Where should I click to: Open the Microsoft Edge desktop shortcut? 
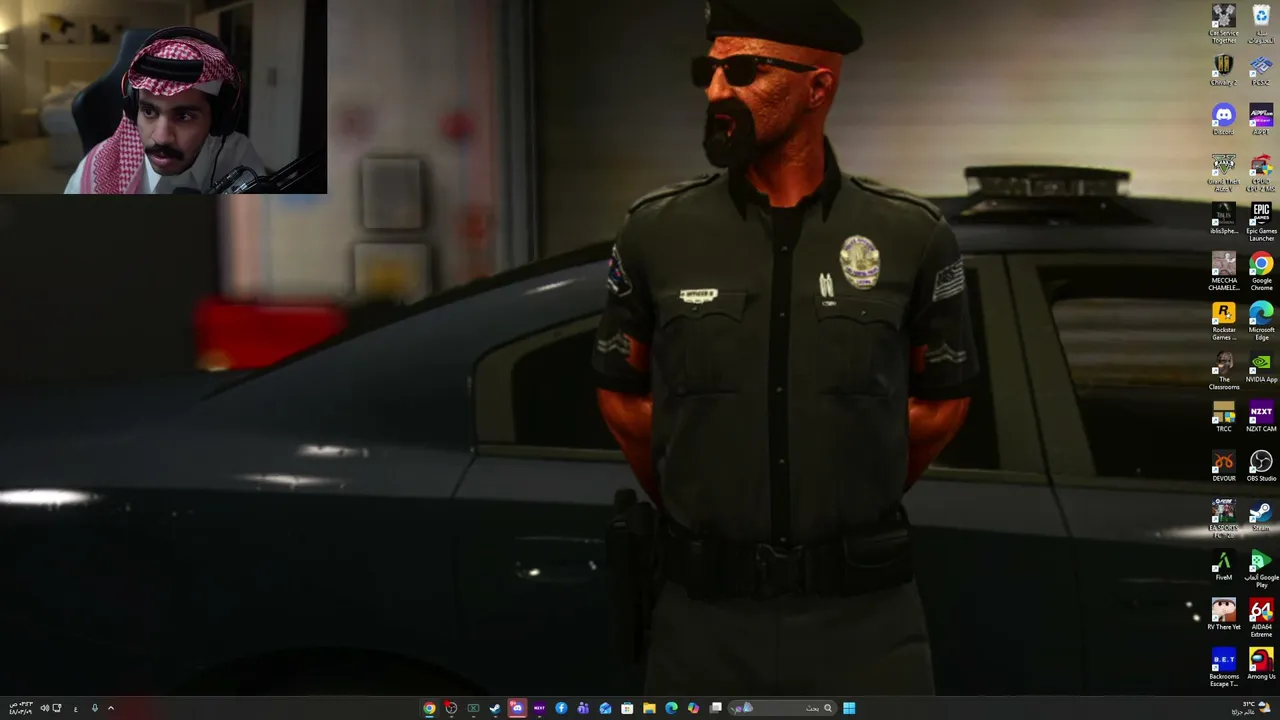pos(1261,322)
